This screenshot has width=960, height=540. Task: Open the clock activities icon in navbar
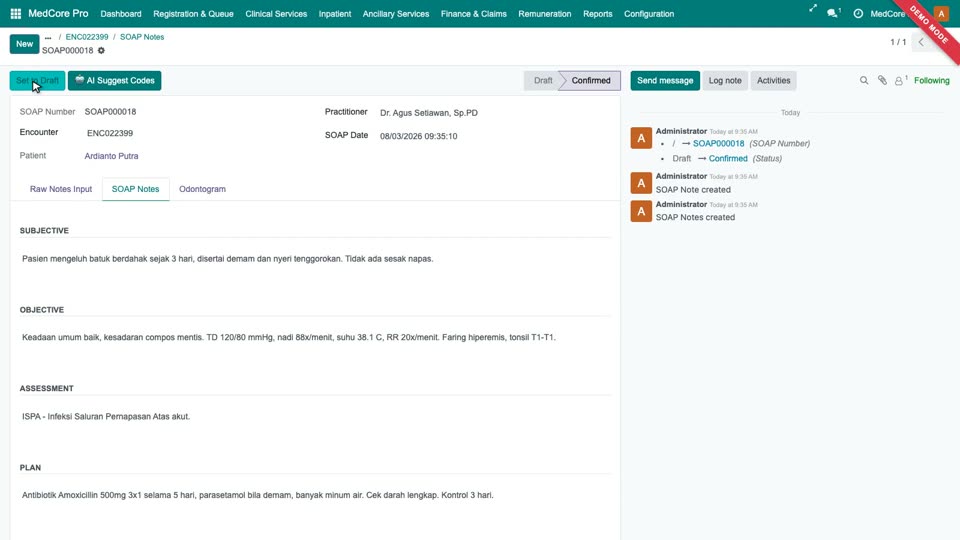[x=858, y=13]
